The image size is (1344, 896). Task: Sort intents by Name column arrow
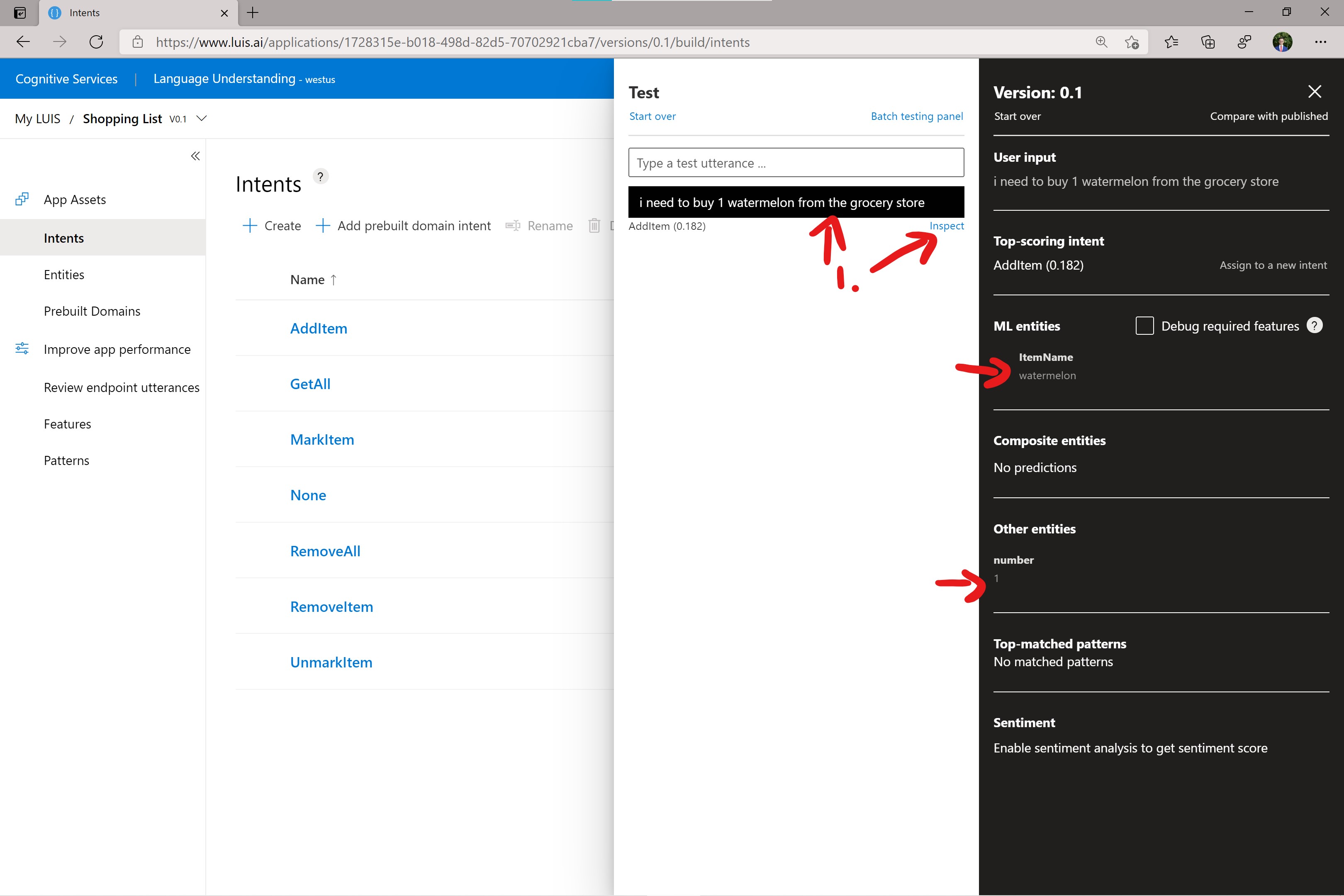pos(334,280)
